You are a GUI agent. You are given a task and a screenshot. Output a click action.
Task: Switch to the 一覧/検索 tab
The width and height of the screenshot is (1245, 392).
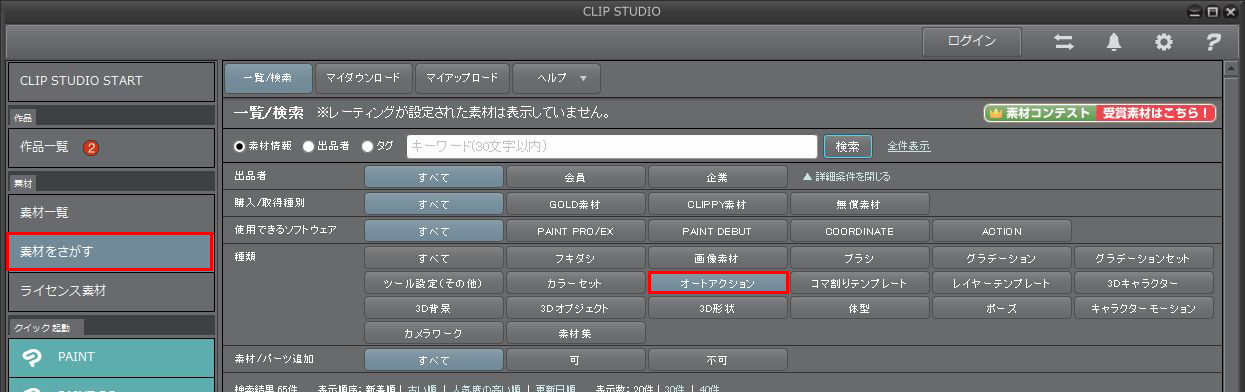pyautogui.click(x=268, y=78)
